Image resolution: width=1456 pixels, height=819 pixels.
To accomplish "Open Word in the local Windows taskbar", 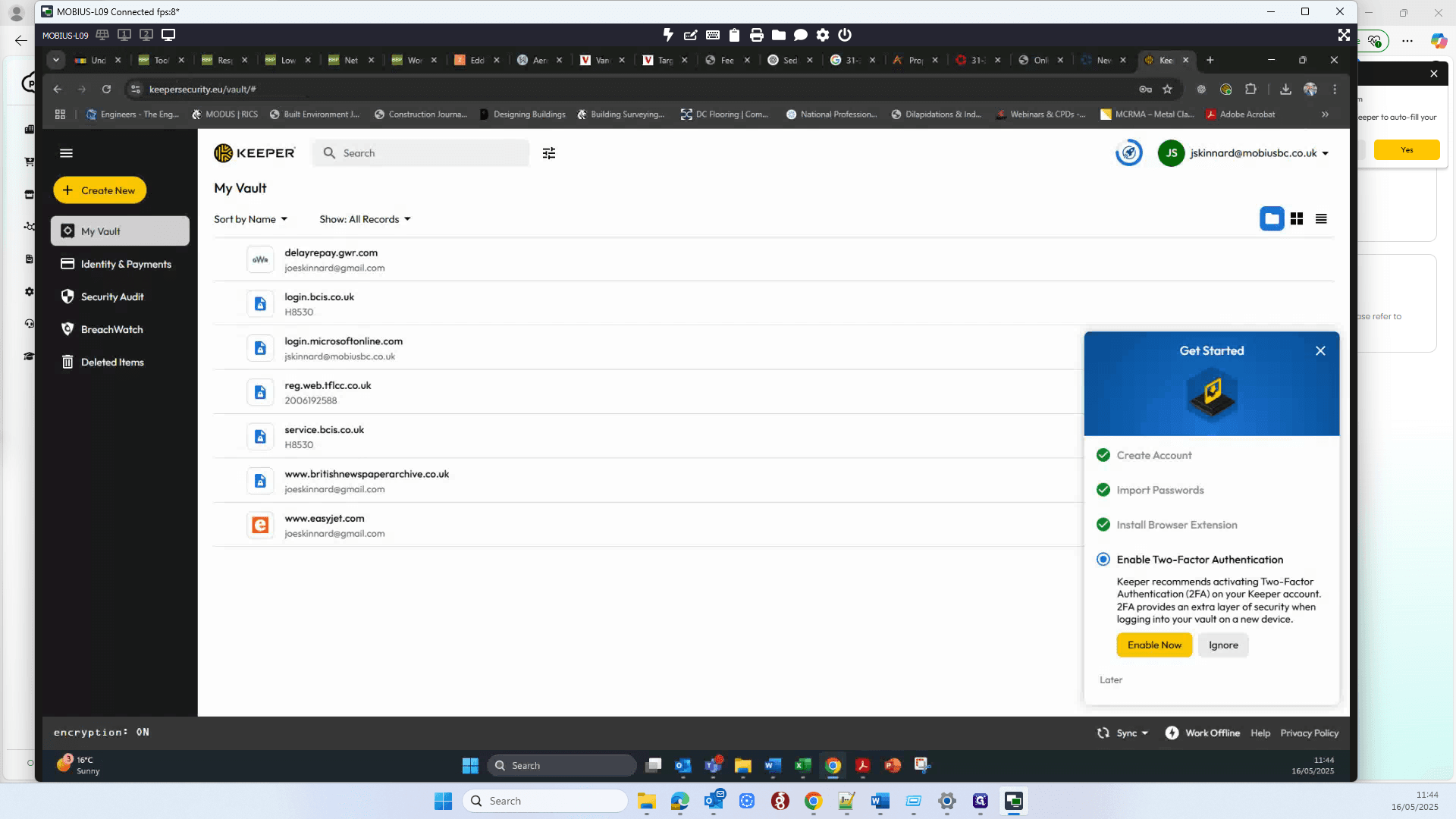I will 880,801.
